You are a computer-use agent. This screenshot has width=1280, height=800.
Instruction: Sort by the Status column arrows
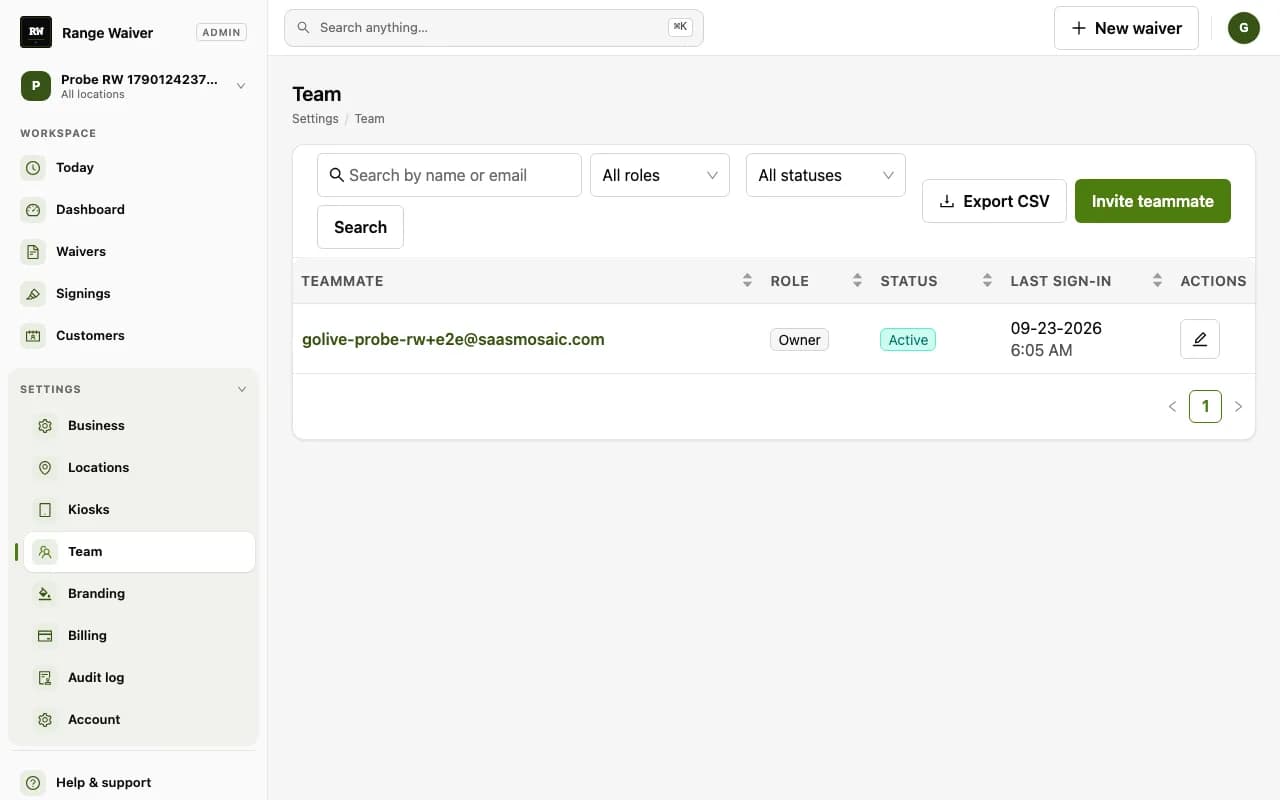pyautogui.click(x=987, y=281)
